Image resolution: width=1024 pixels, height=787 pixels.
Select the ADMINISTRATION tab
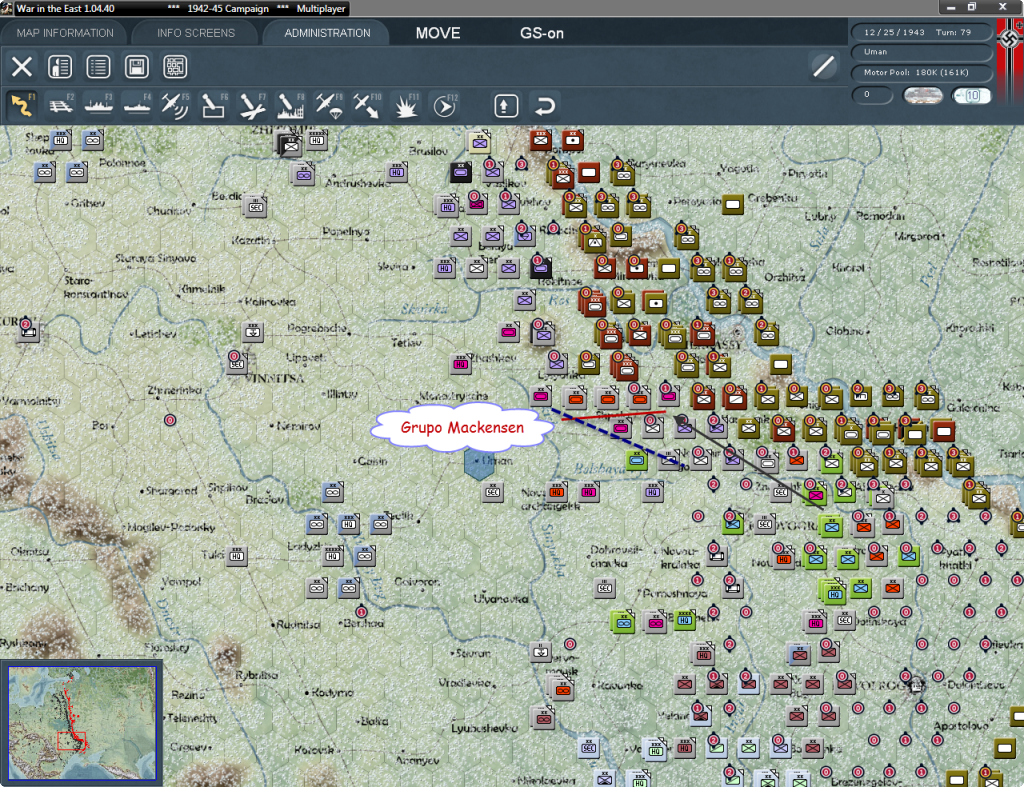pyautogui.click(x=327, y=33)
